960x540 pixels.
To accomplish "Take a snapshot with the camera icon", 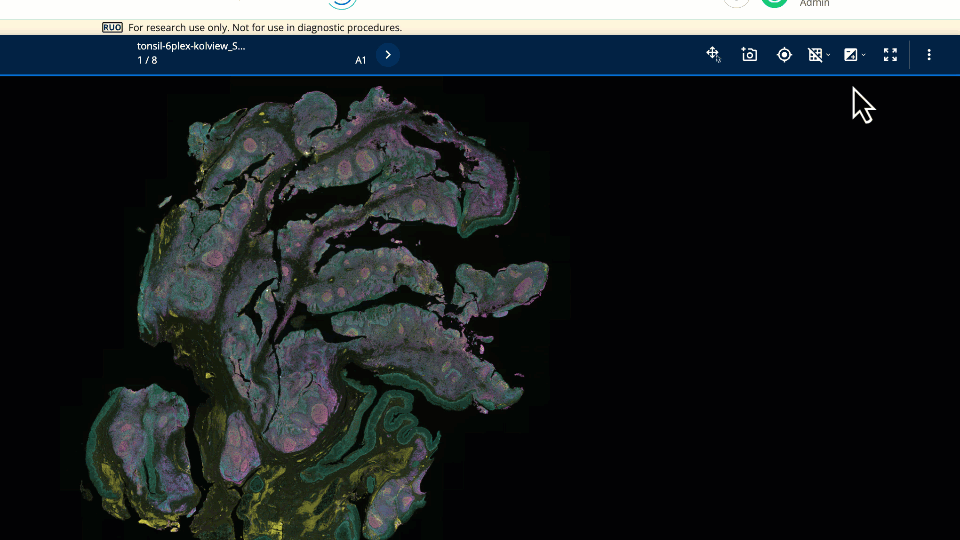I will click(x=749, y=55).
